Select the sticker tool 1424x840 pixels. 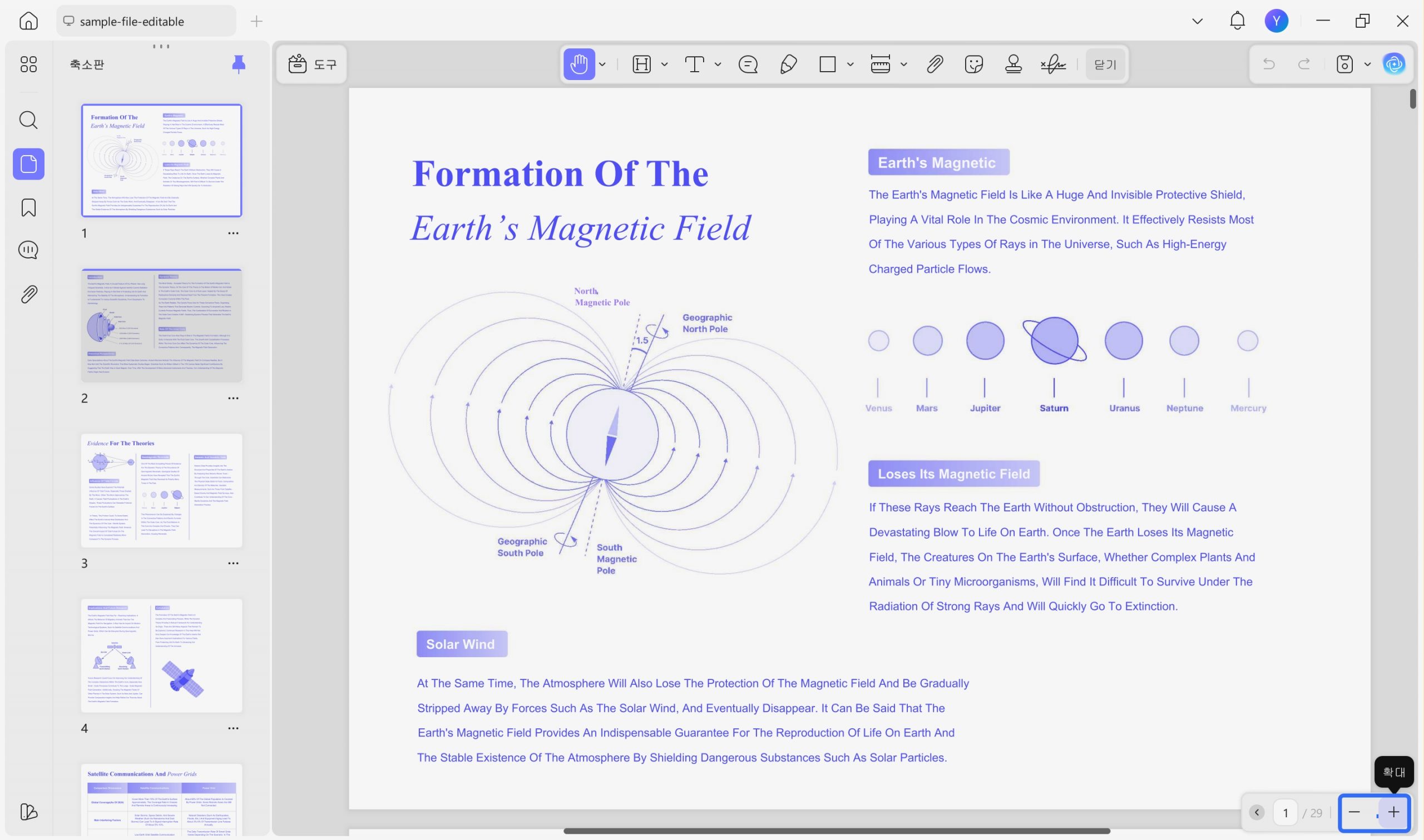click(x=974, y=64)
